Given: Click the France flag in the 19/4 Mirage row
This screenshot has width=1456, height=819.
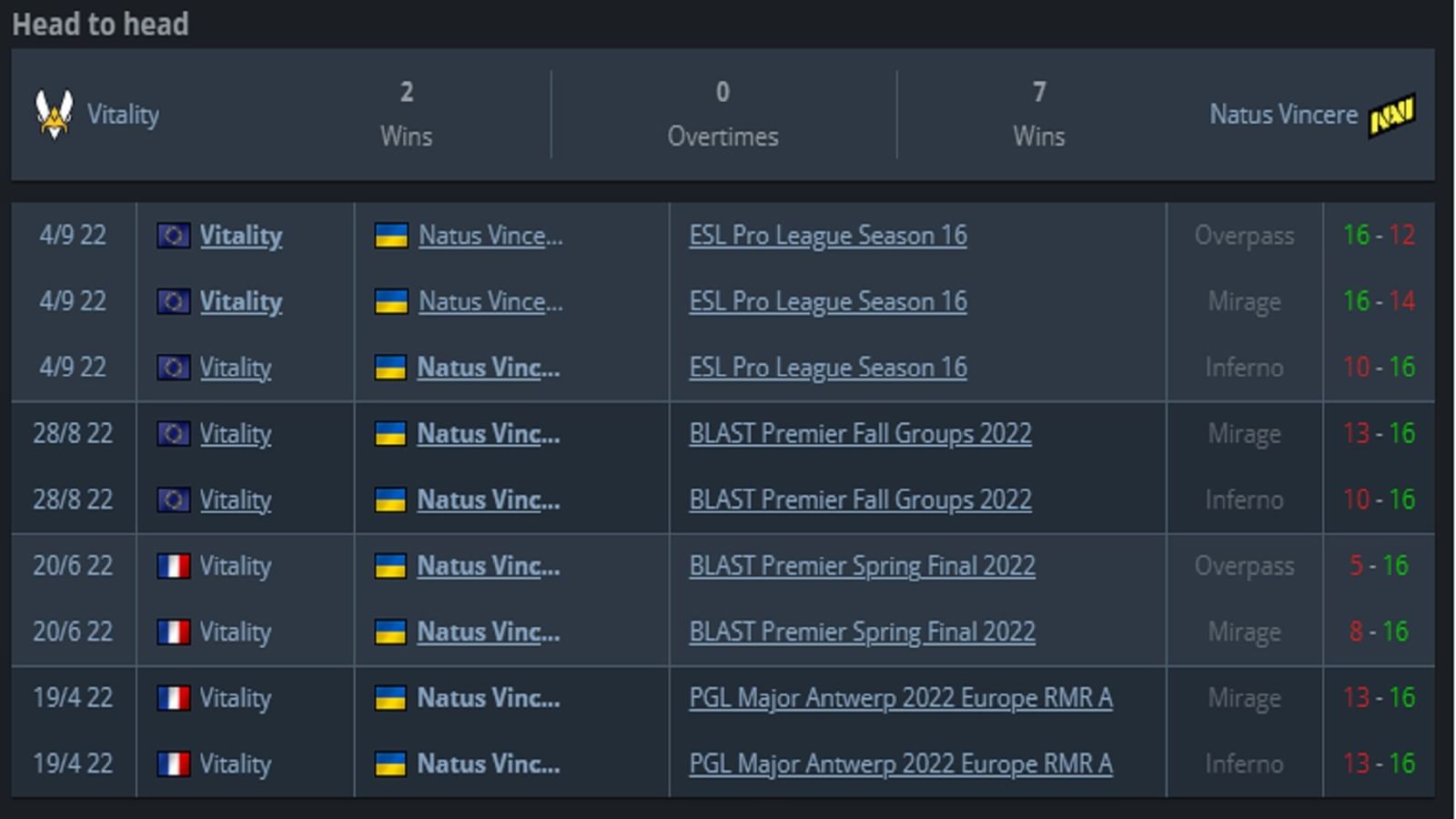Looking at the screenshot, I should coord(172,698).
